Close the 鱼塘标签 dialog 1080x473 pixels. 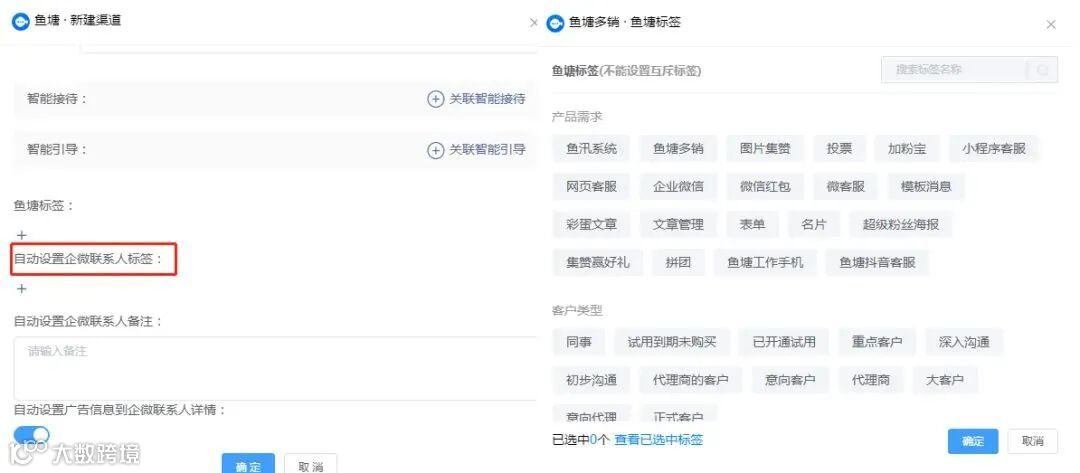tap(1051, 25)
